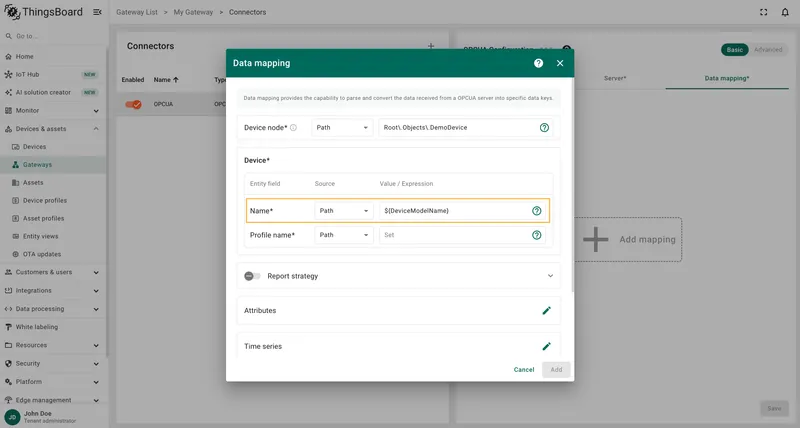Click the Go to search field
Image resolution: width=800 pixels, height=428 pixels.
pyautogui.click(x=53, y=36)
